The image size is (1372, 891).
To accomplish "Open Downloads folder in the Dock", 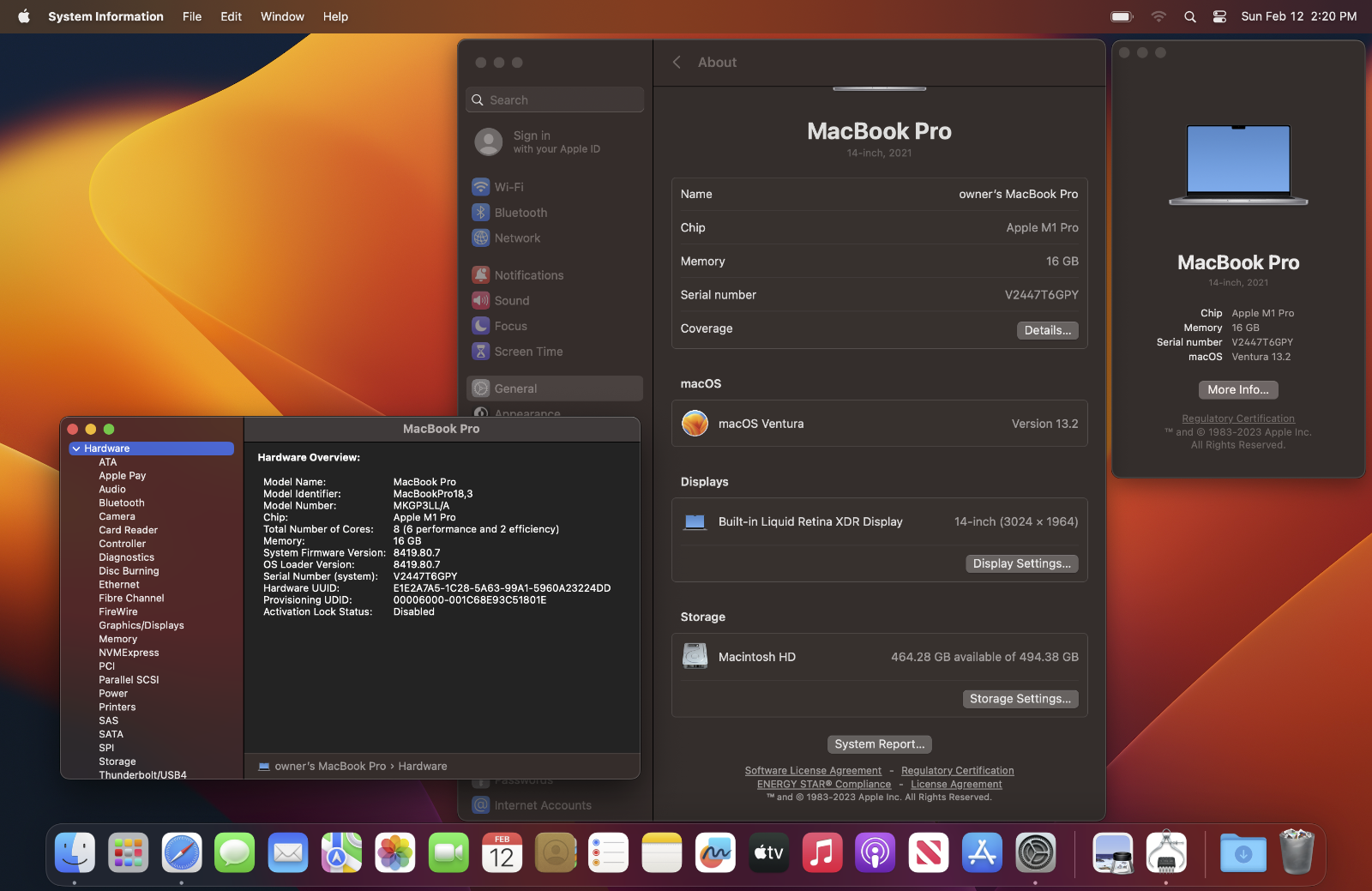I will tap(1243, 853).
